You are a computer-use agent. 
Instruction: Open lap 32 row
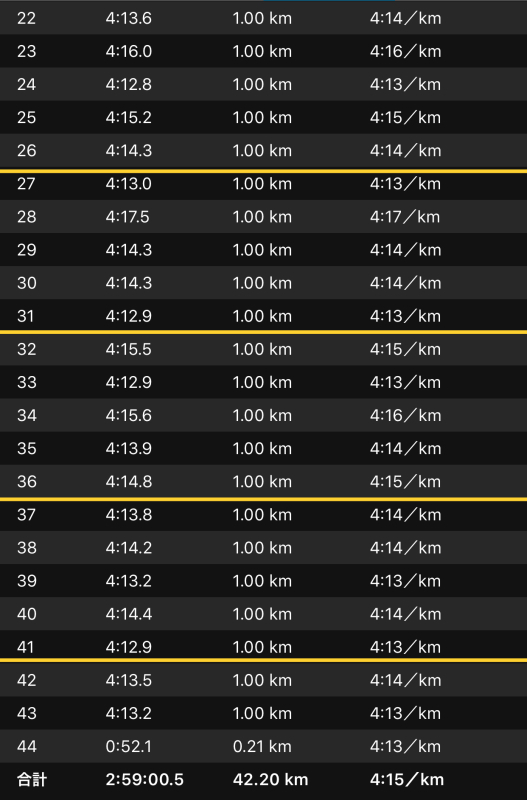point(263,349)
